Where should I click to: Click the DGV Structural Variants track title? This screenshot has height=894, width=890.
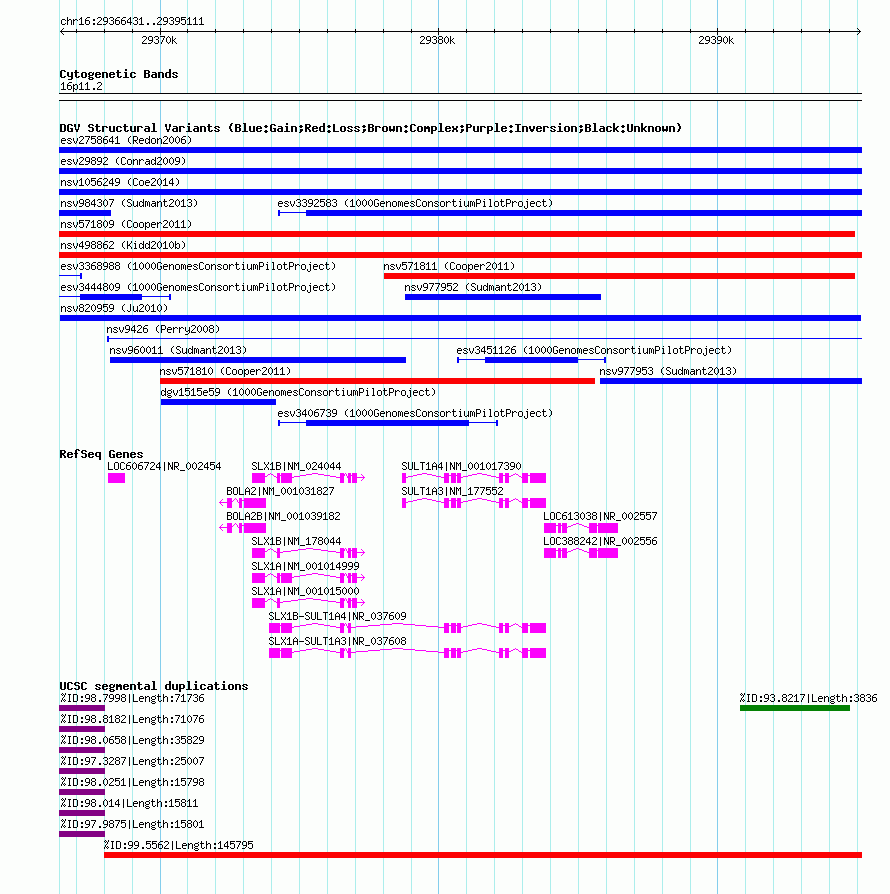coord(371,128)
